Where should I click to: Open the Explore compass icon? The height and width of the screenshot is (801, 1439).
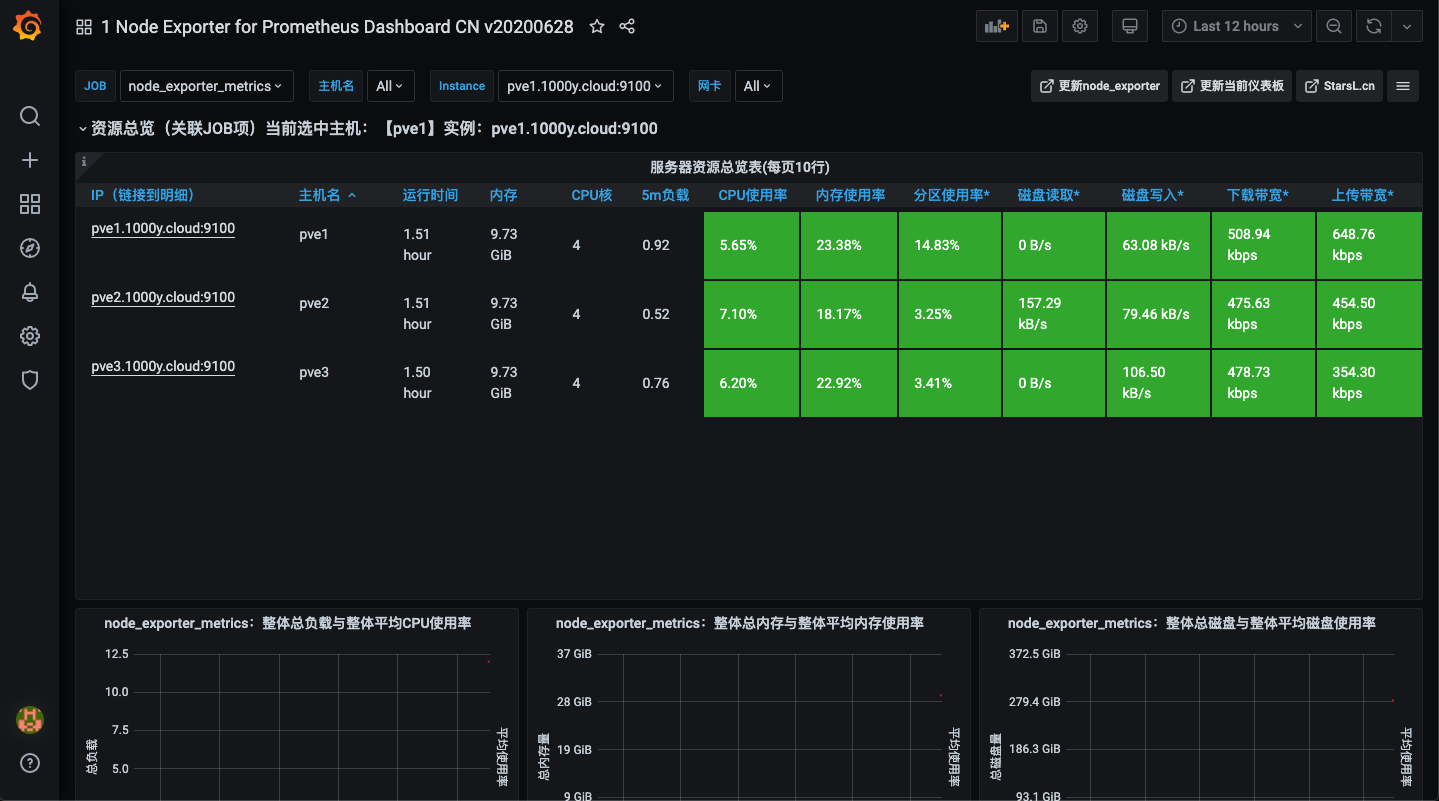[30, 248]
